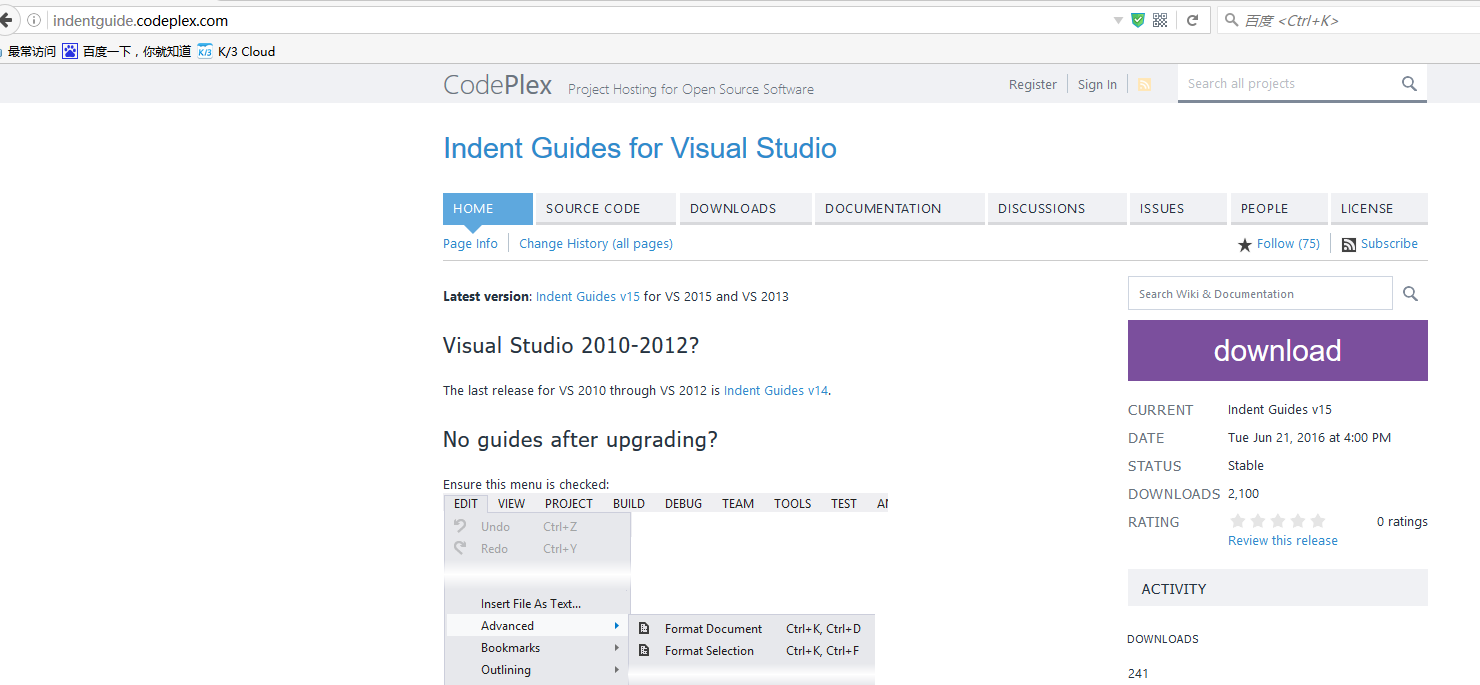Click BUILD in the embedded menu image

(629, 503)
